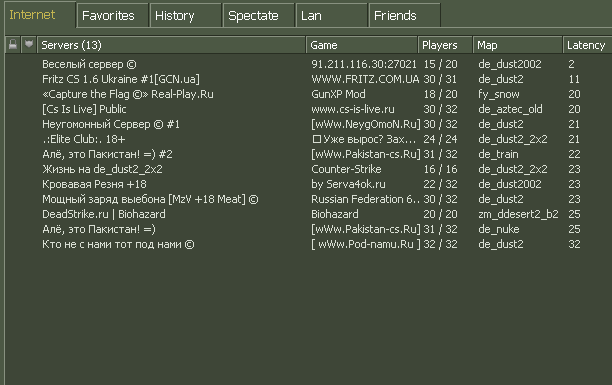
Task: Select the Spectate tab
Action: (x=258, y=16)
